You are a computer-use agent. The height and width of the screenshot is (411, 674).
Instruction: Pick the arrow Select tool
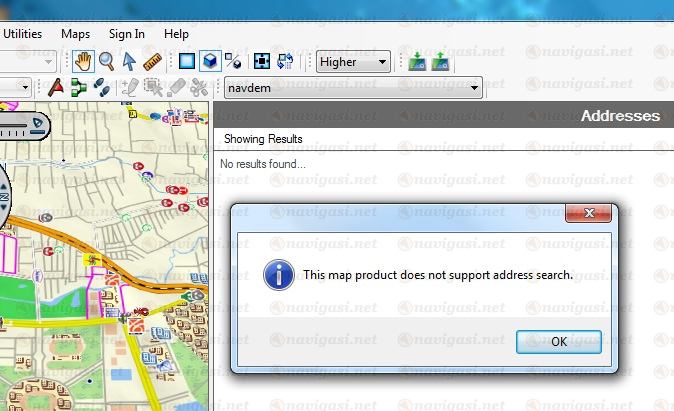pos(129,62)
